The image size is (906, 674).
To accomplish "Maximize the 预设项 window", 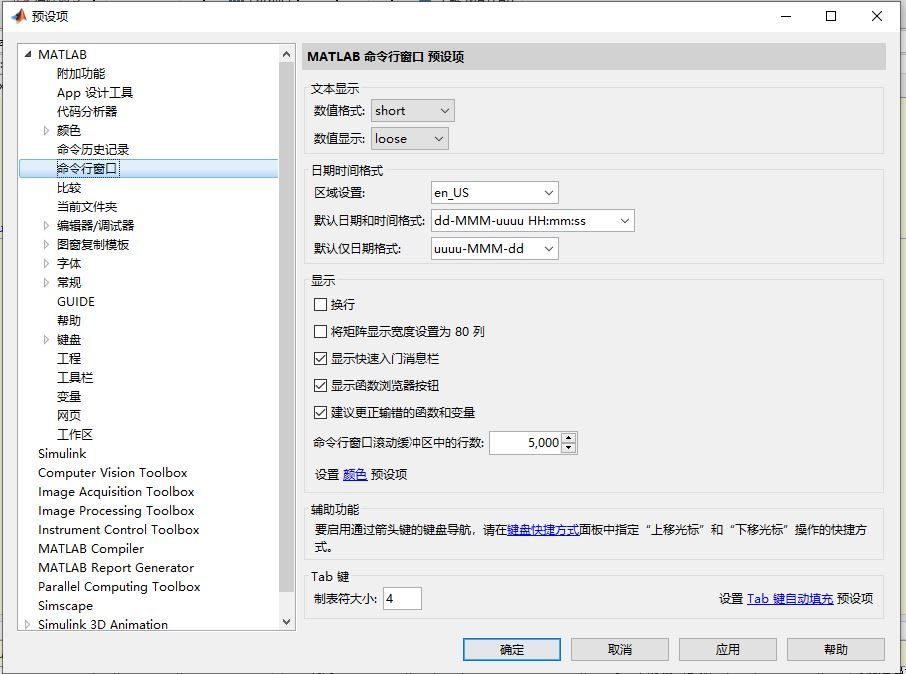I will click(x=831, y=16).
